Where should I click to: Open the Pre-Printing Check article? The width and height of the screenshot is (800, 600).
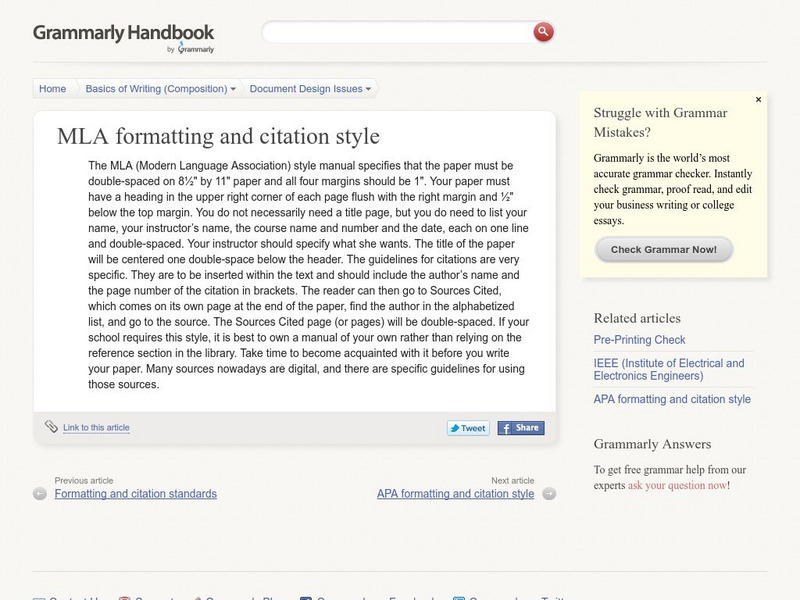pyautogui.click(x=640, y=340)
